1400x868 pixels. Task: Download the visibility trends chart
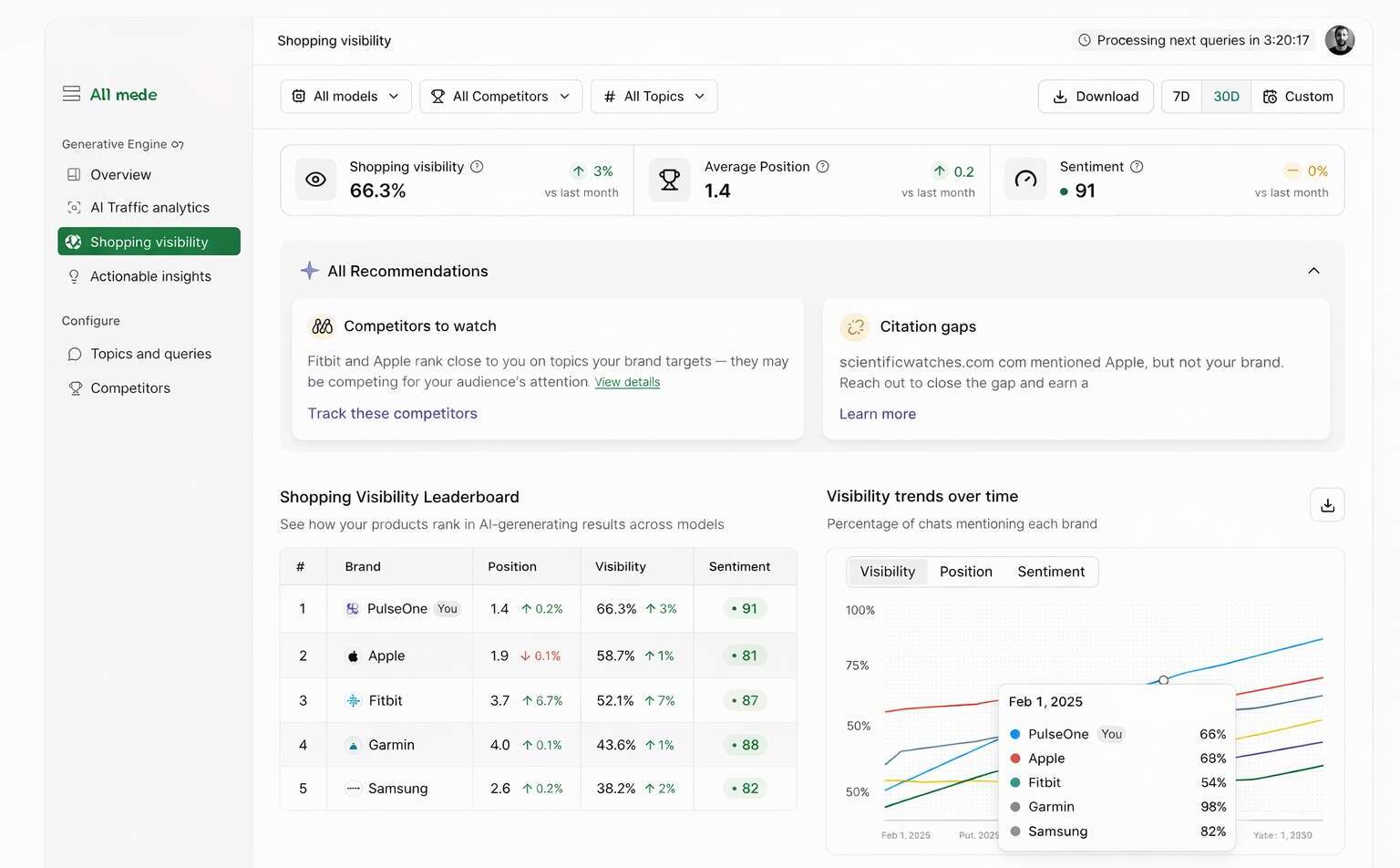point(1327,505)
